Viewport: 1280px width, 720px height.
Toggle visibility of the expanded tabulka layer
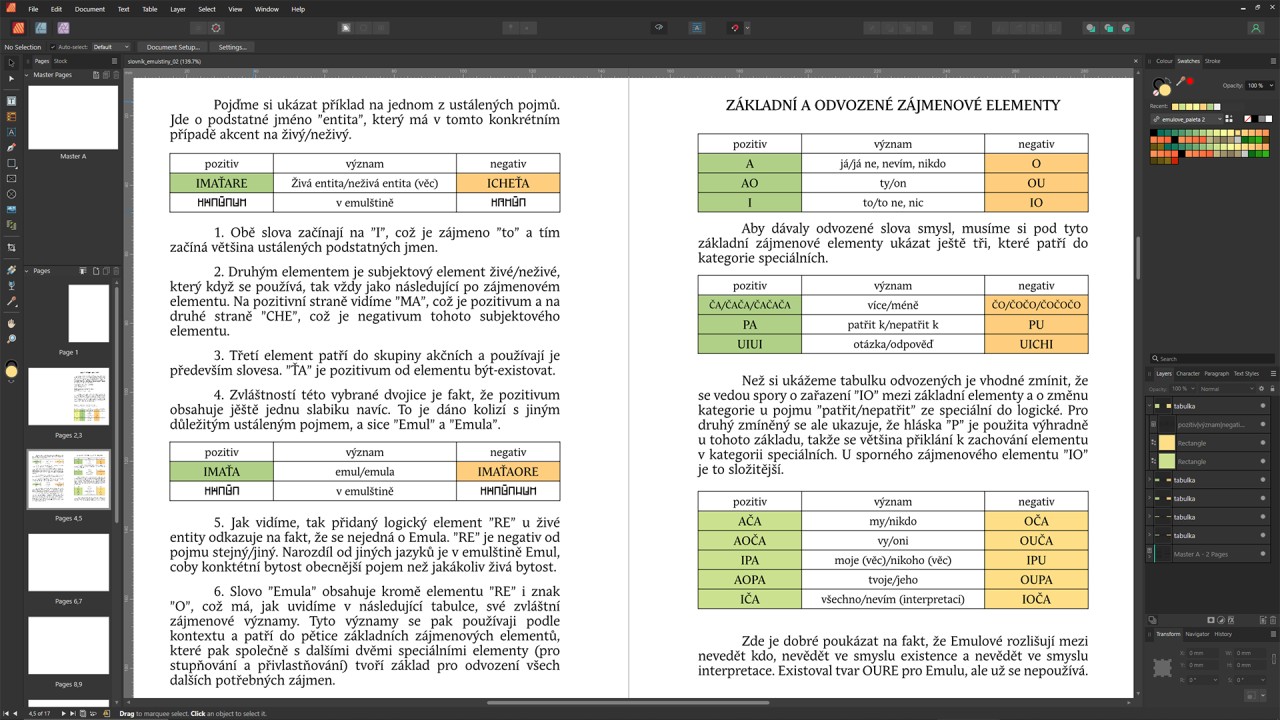(1263, 406)
